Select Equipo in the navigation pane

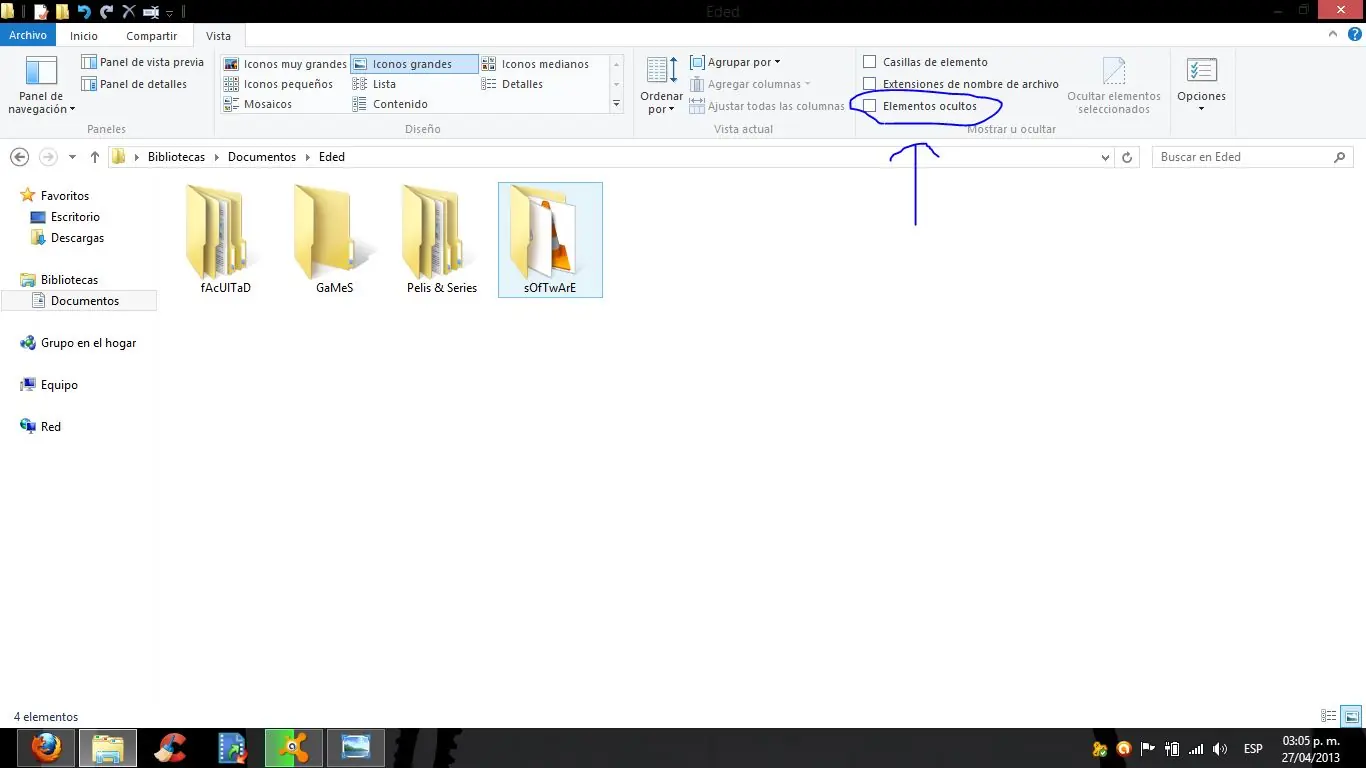(59, 385)
